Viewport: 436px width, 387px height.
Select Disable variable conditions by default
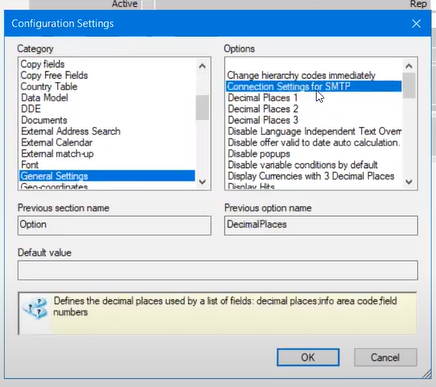pyautogui.click(x=314, y=165)
